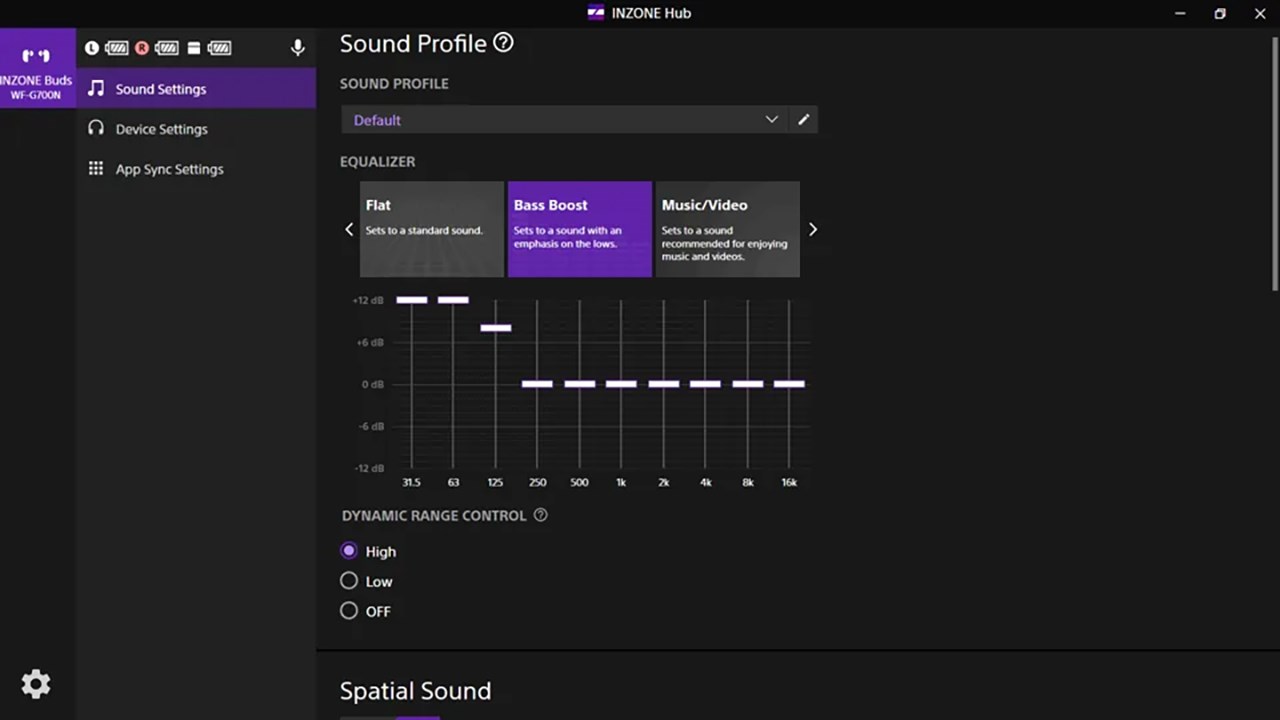Set Dynamic Range Control to Low
The image size is (1280, 720).
[349, 580]
